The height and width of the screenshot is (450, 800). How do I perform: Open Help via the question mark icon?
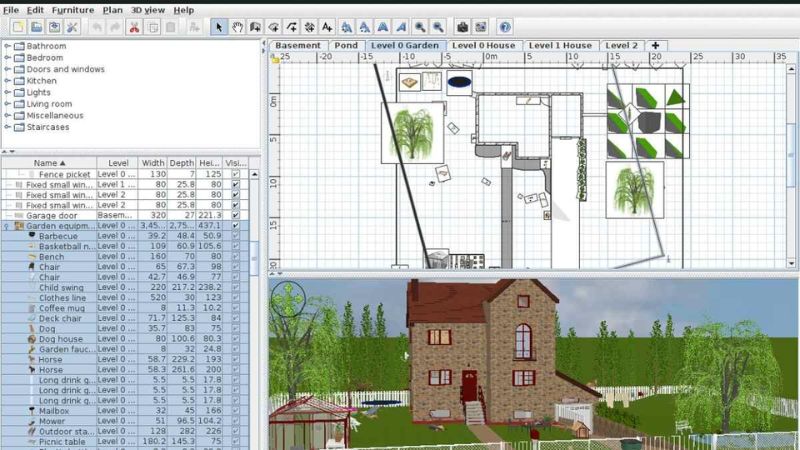click(x=505, y=27)
